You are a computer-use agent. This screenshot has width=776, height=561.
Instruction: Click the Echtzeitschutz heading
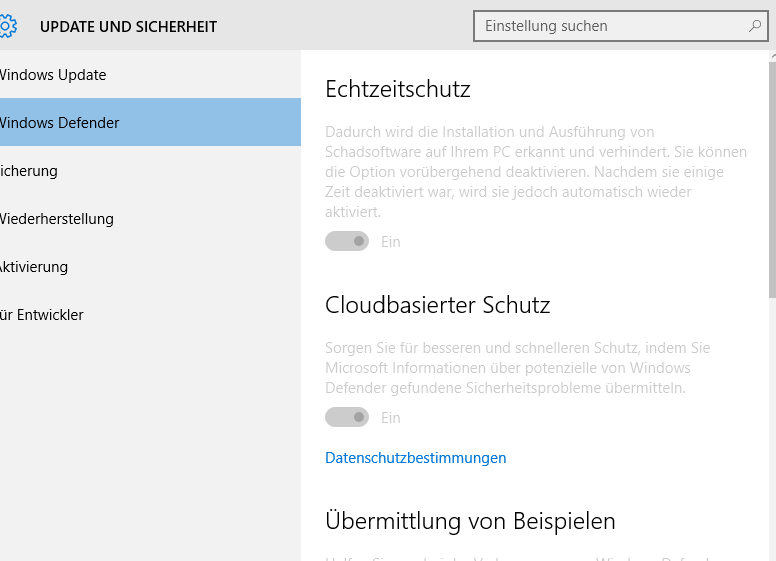[x=398, y=89]
